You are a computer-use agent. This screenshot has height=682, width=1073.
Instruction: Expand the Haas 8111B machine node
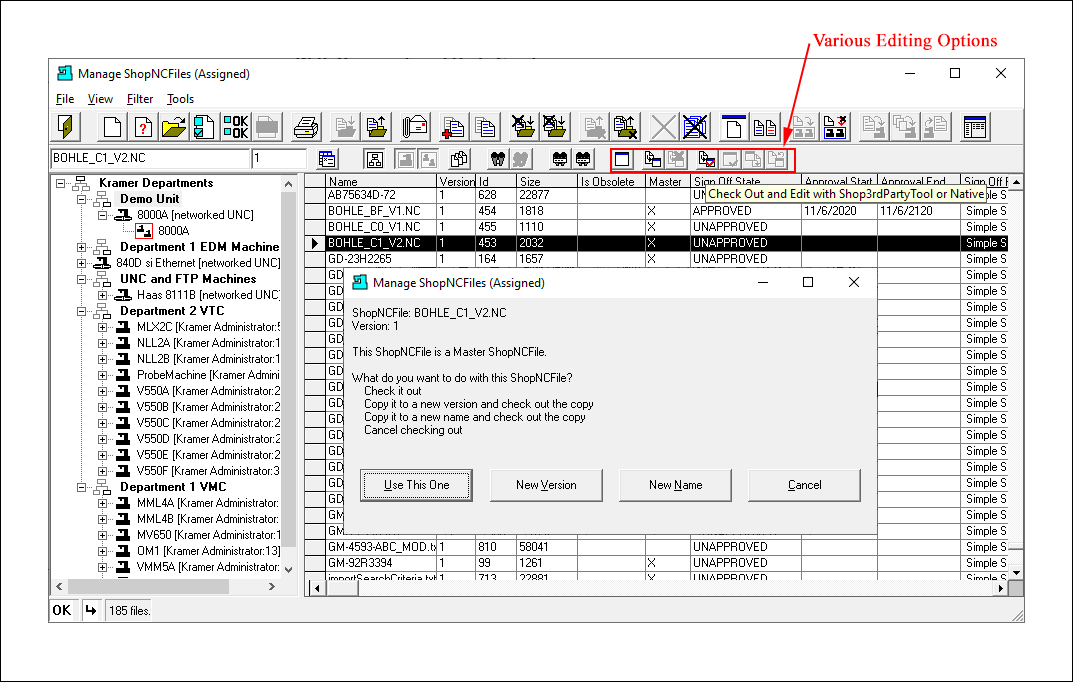102,296
